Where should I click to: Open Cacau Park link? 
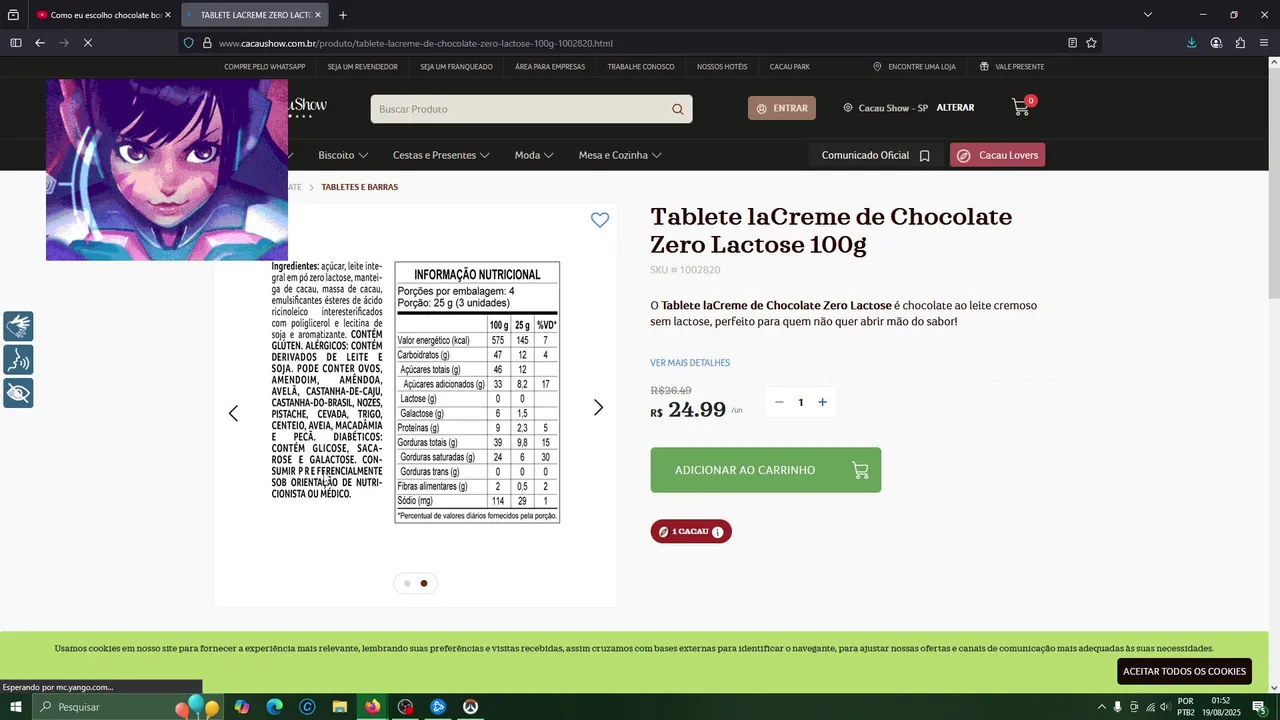click(790, 67)
